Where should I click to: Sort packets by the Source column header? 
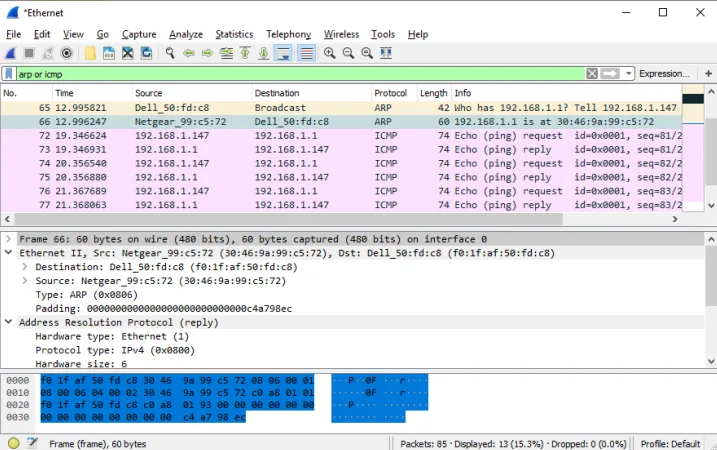coord(192,93)
